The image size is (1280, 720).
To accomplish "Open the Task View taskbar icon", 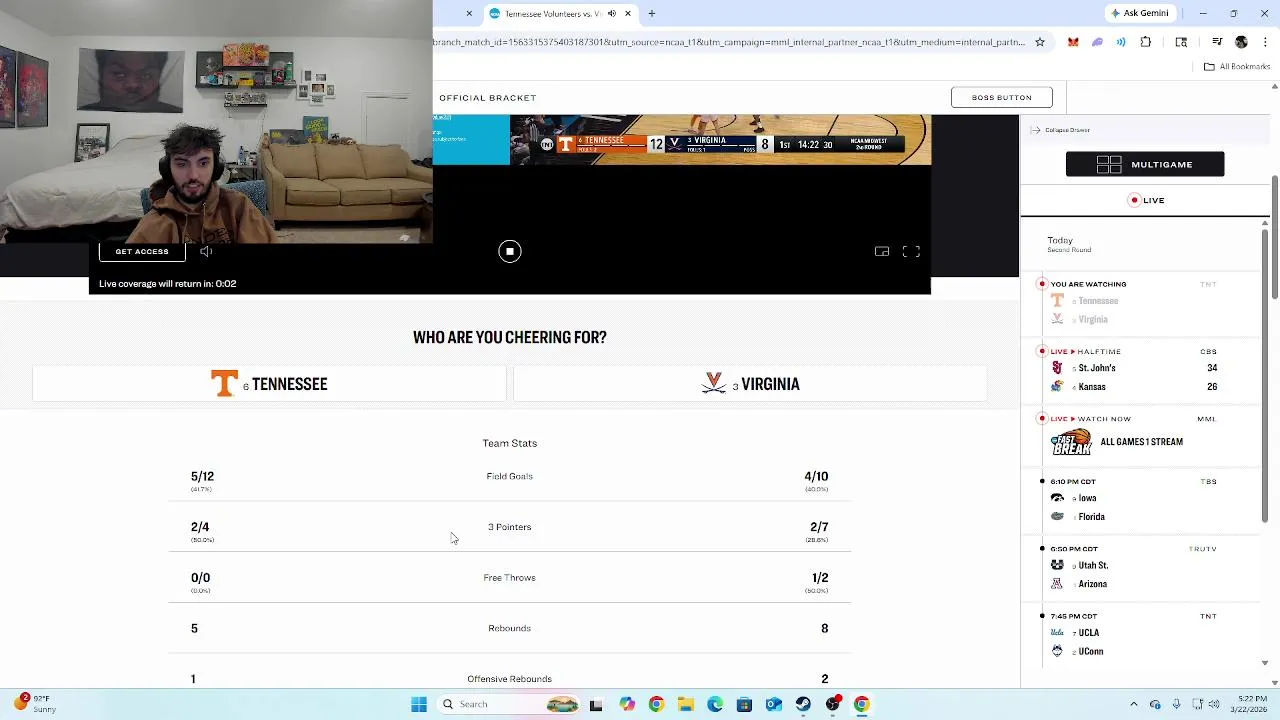I will [596, 704].
